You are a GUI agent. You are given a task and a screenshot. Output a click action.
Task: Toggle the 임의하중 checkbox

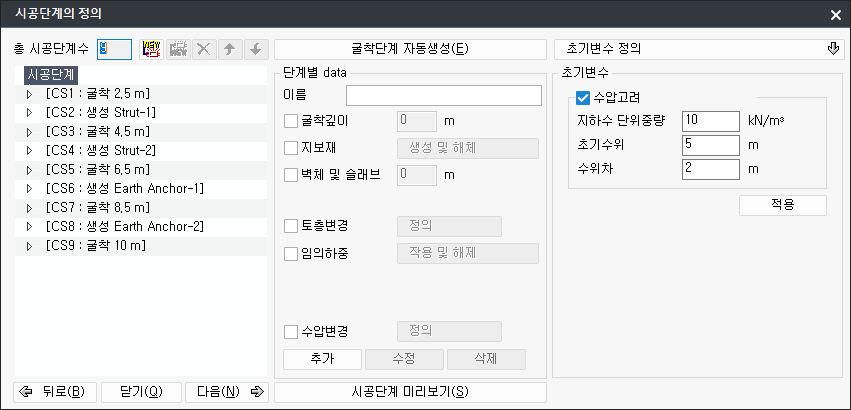point(292,253)
